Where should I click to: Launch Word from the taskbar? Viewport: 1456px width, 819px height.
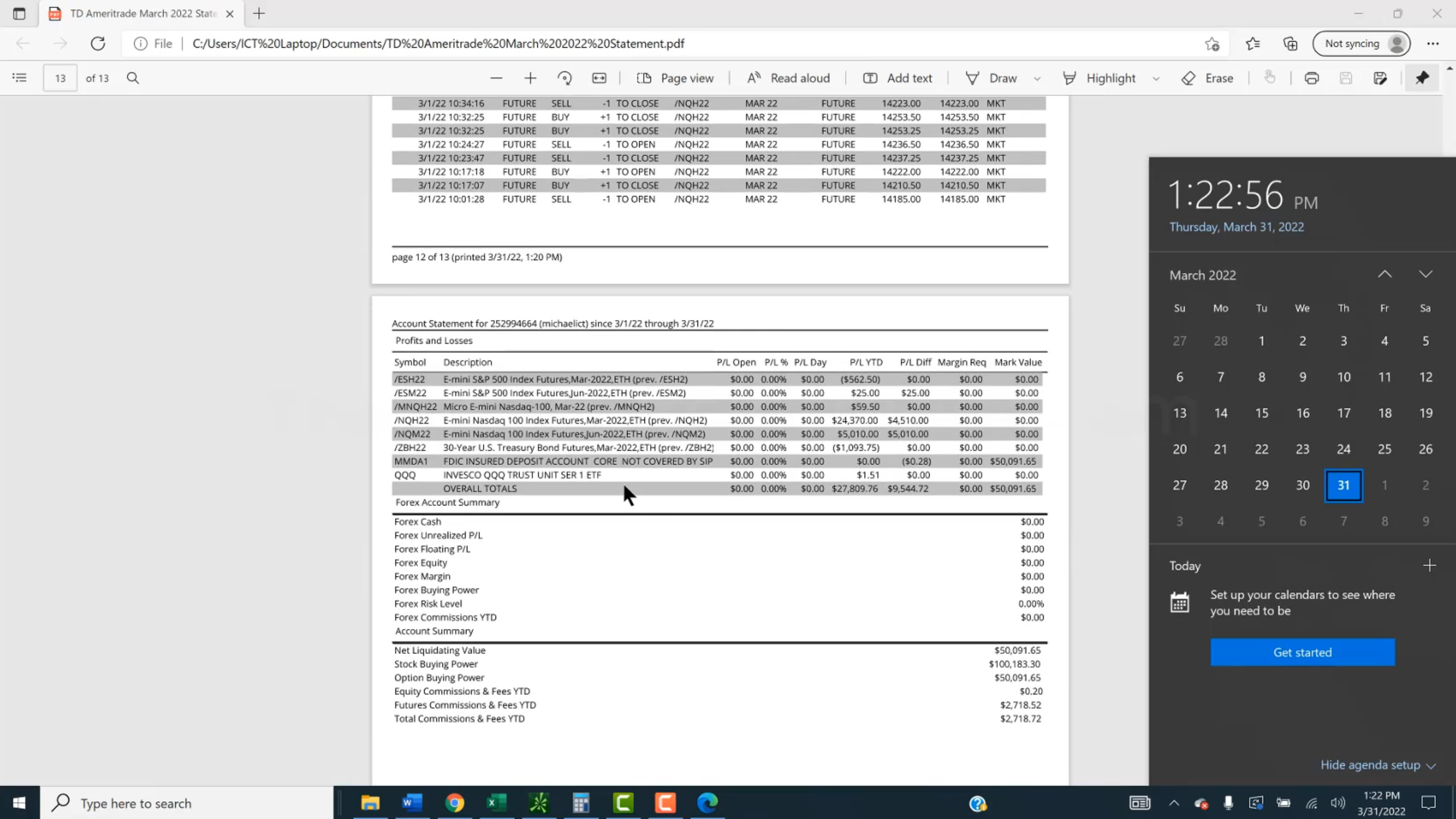tap(412, 802)
